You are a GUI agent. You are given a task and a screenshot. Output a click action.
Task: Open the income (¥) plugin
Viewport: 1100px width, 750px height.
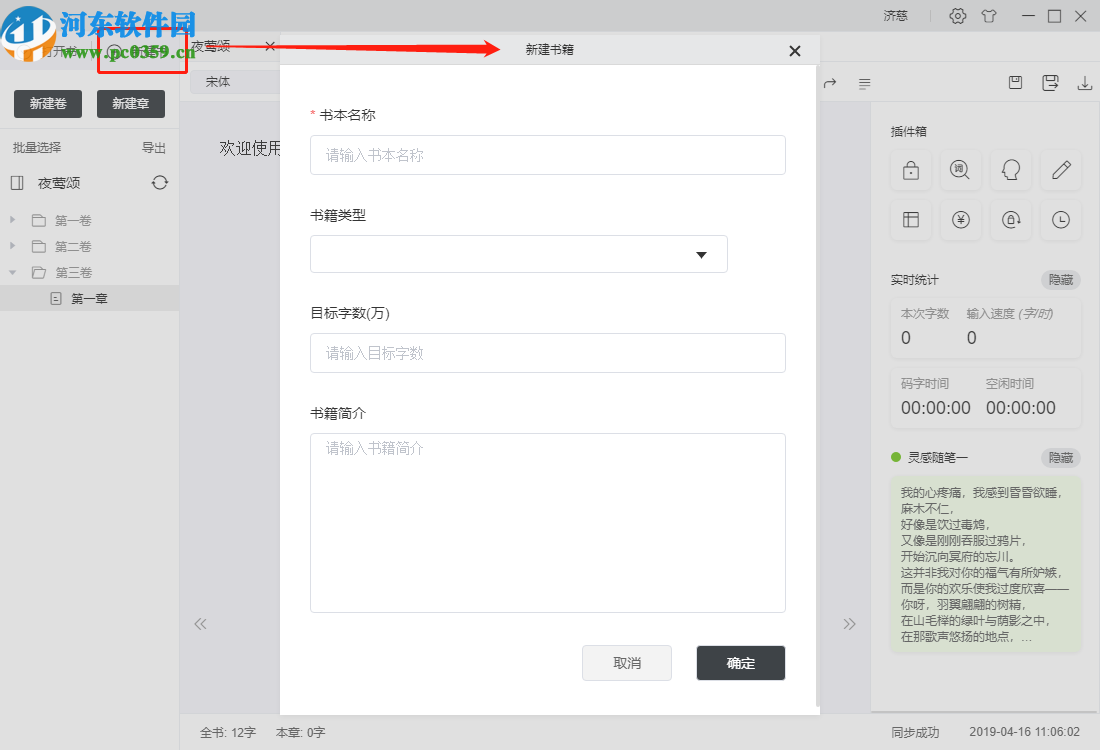tap(960, 220)
